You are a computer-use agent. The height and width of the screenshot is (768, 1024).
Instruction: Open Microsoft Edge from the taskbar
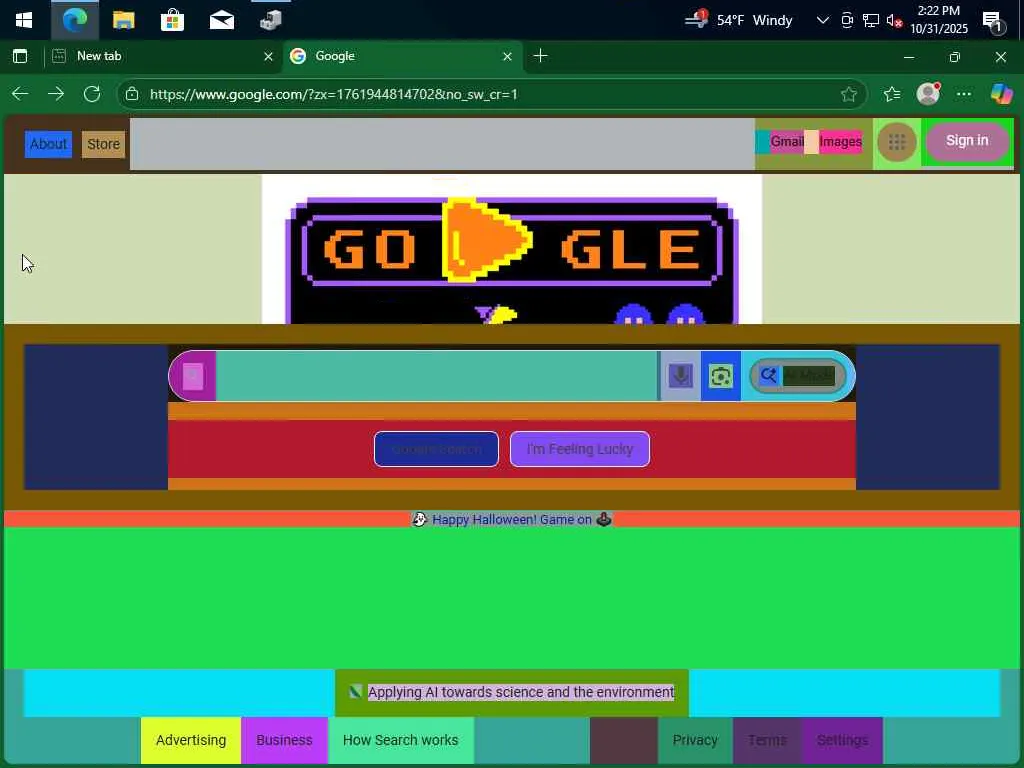pos(74,20)
